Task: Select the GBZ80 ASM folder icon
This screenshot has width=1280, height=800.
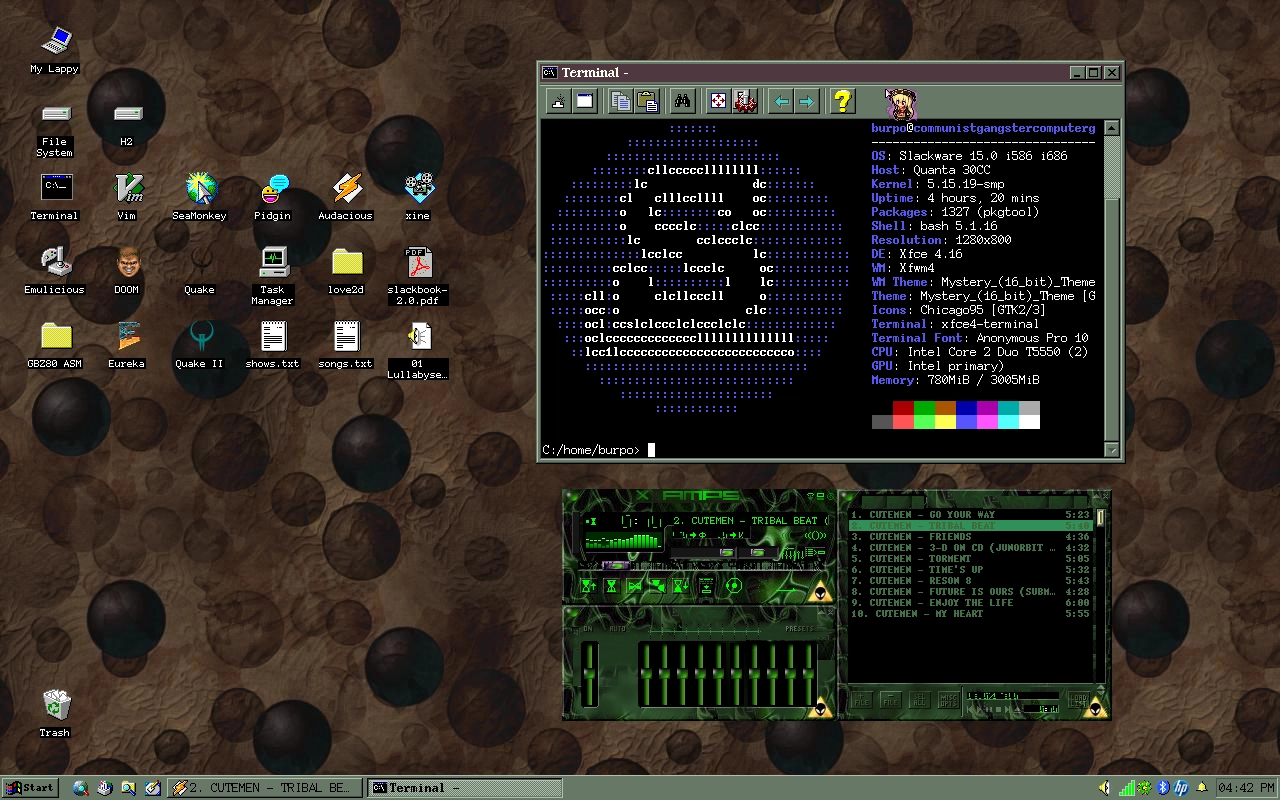Action: pos(54,344)
